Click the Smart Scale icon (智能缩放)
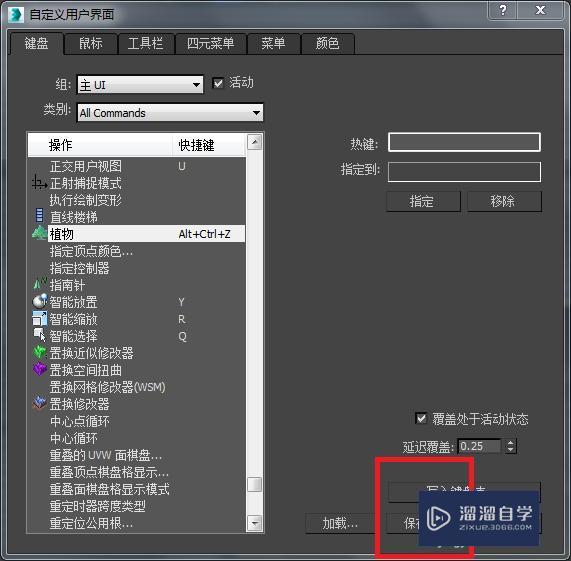 pyautogui.click(x=40, y=319)
